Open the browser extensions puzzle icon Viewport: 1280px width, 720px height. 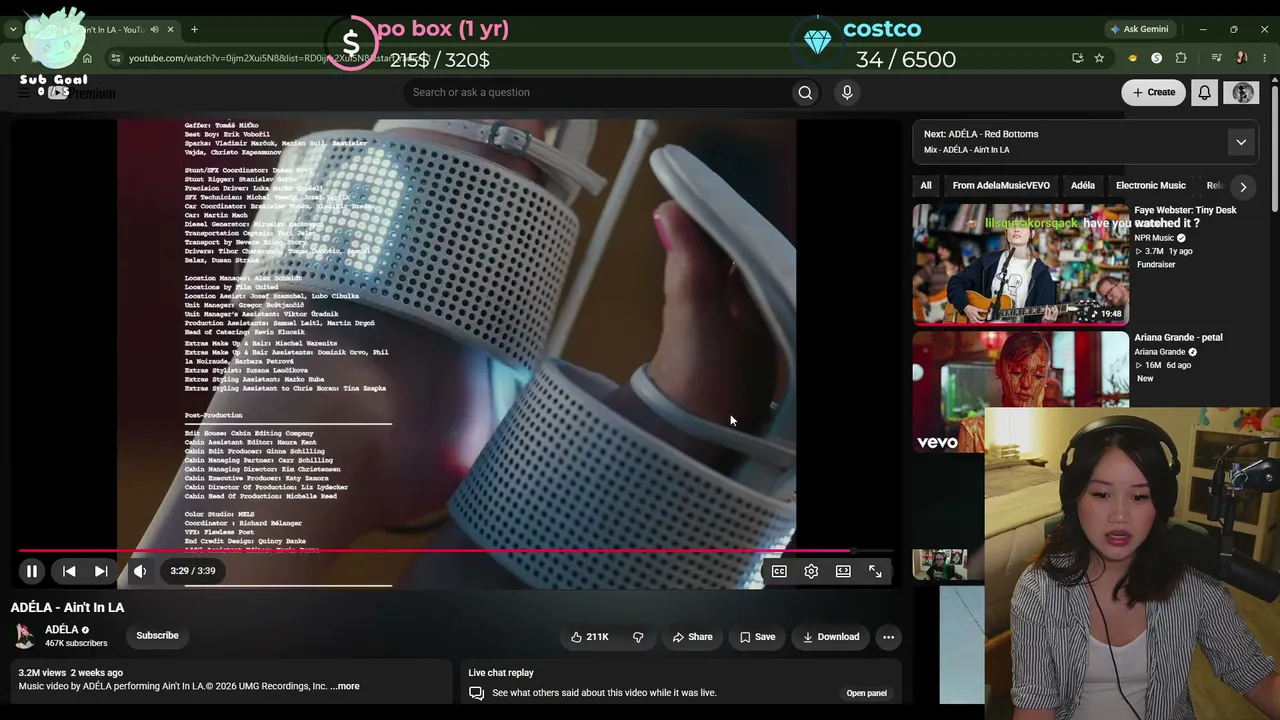click(1181, 58)
